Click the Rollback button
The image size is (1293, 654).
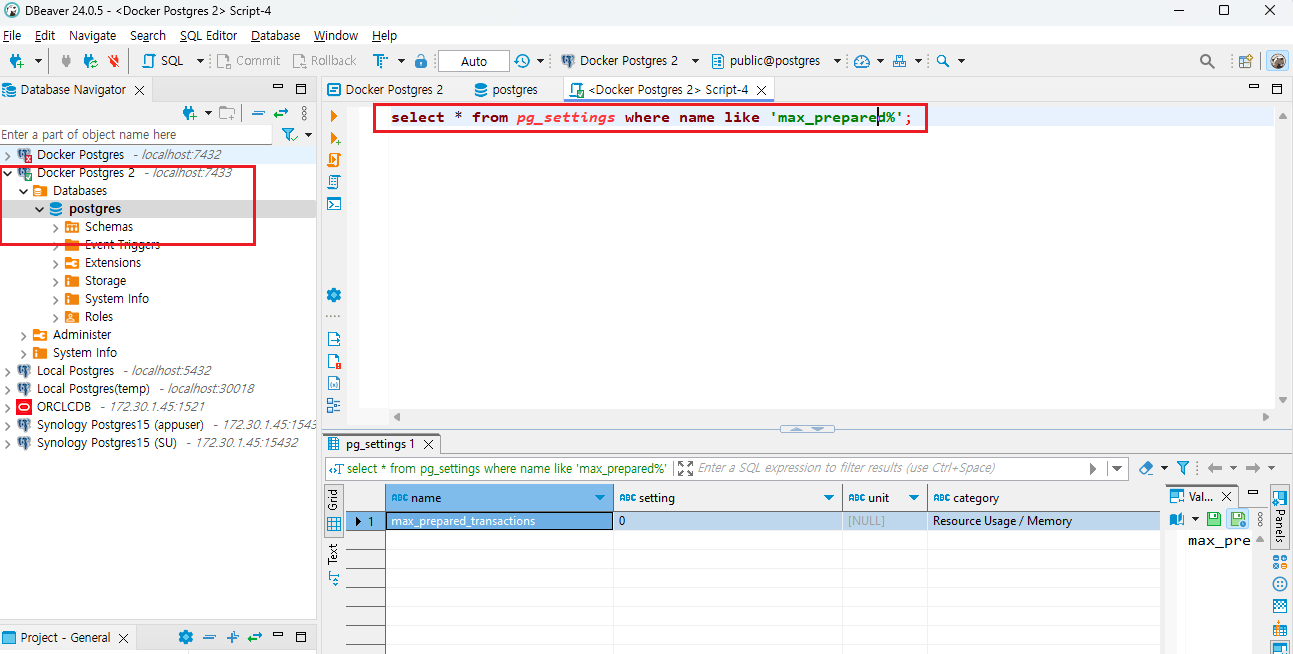(x=324, y=61)
